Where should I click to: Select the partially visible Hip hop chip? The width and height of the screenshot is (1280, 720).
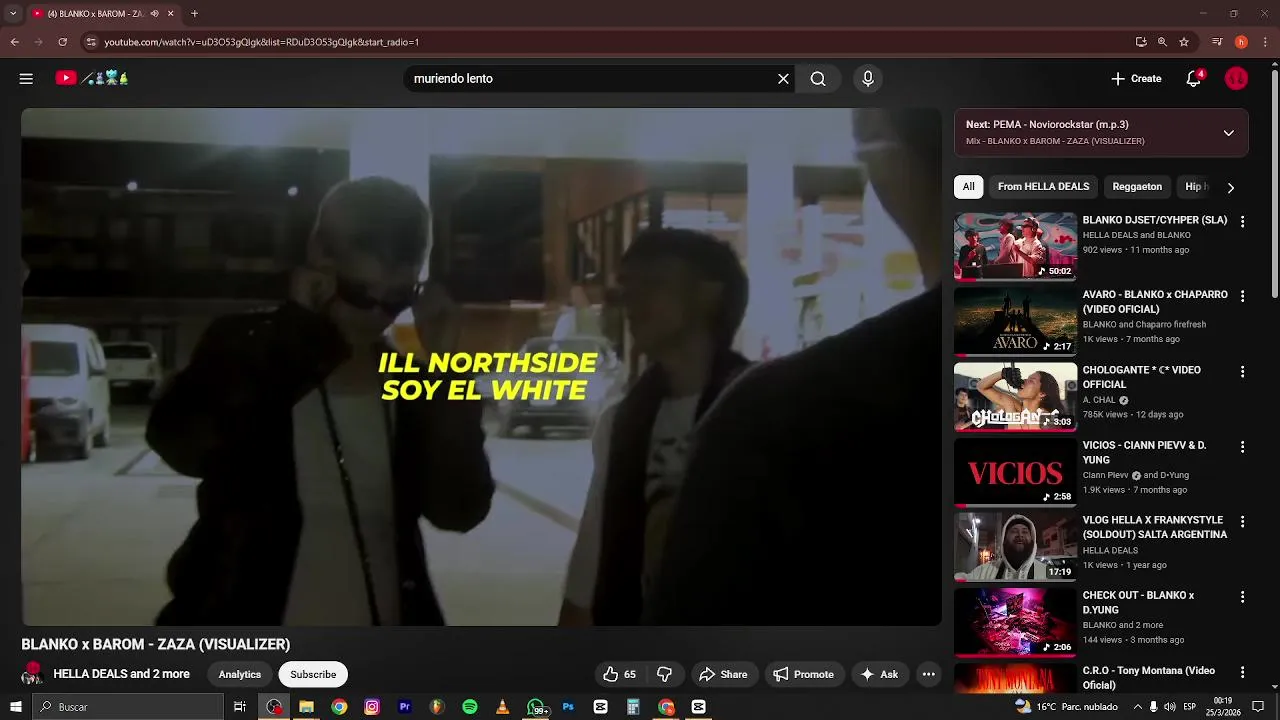tap(1196, 187)
